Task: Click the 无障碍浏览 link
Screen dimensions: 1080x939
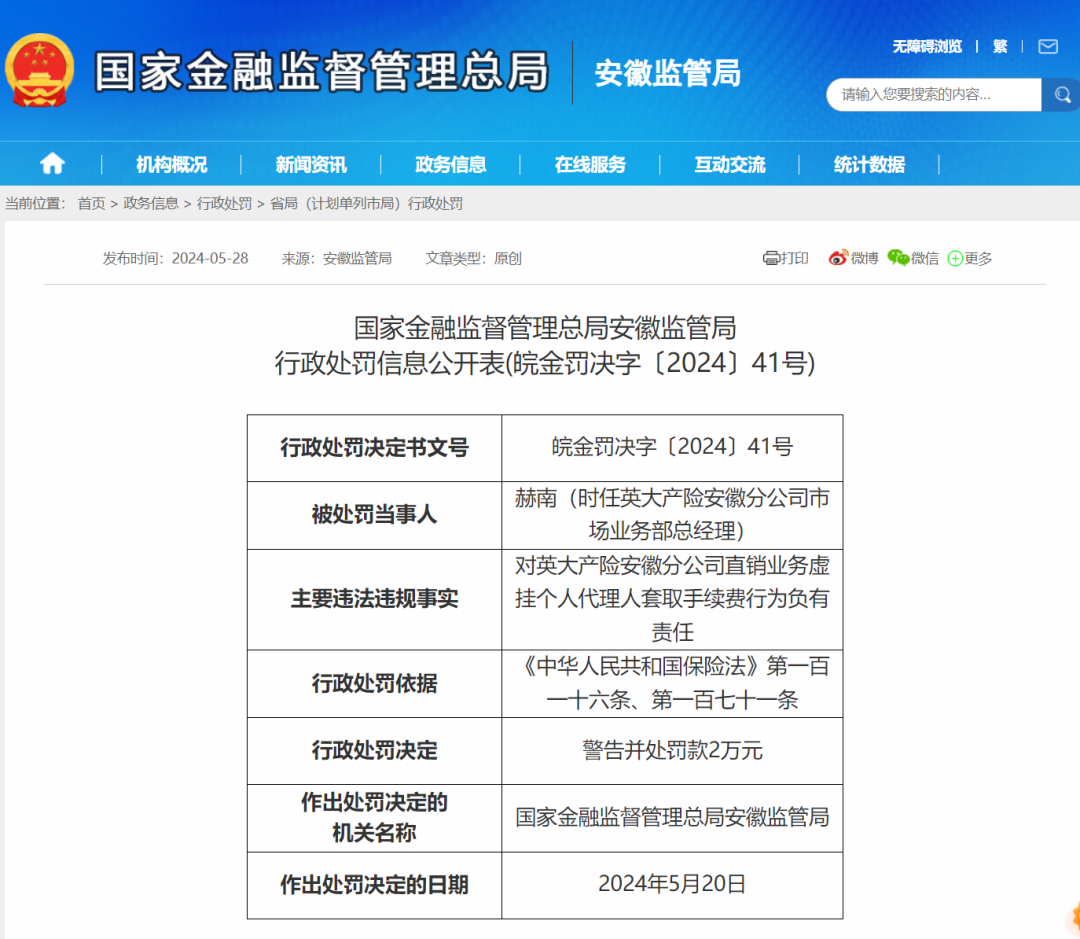Action: pos(927,46)
